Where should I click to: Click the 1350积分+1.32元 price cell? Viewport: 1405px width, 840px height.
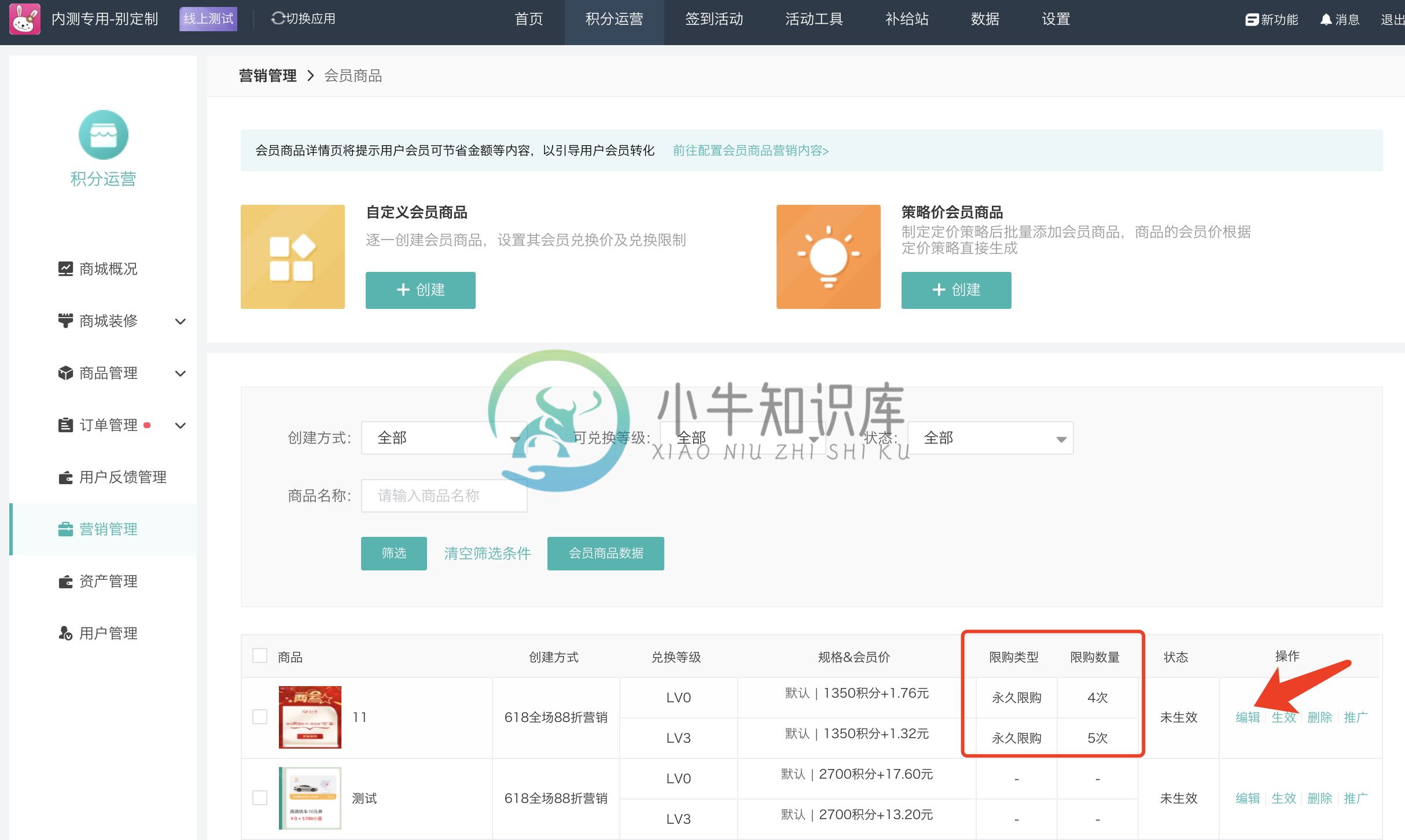coord(856,734)
